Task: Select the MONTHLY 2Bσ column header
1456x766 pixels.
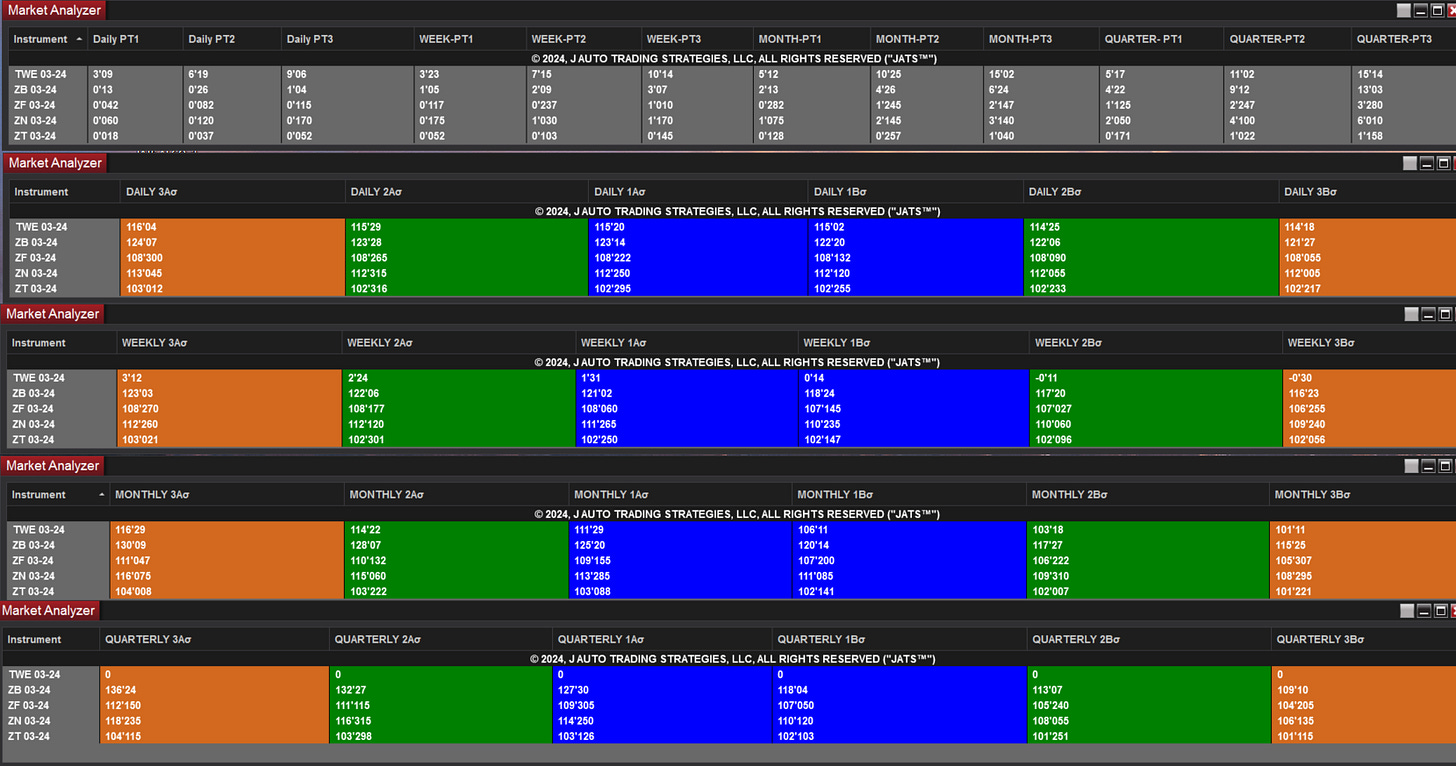Action: 1147,495
